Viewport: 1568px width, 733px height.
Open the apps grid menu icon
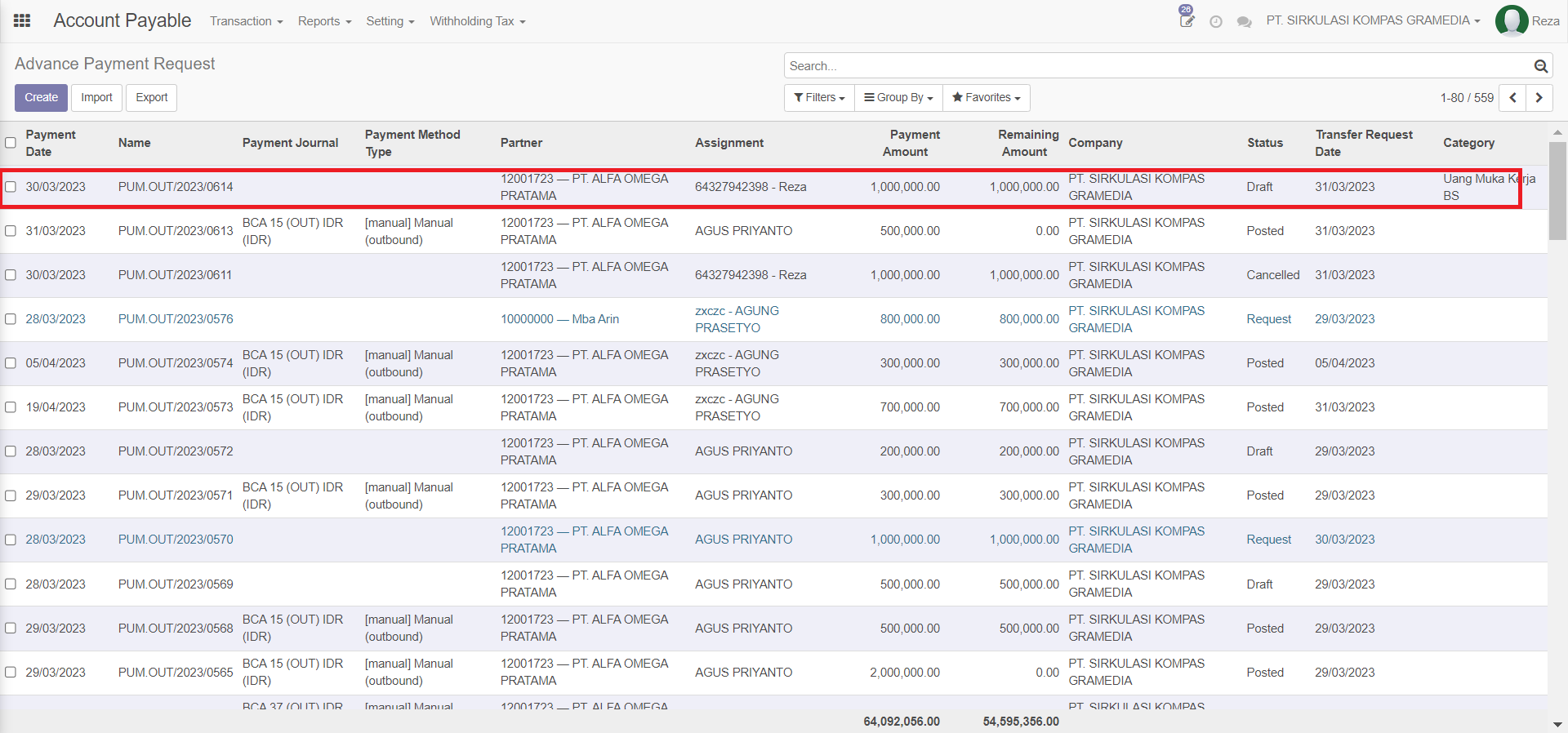tap(22, 20)
